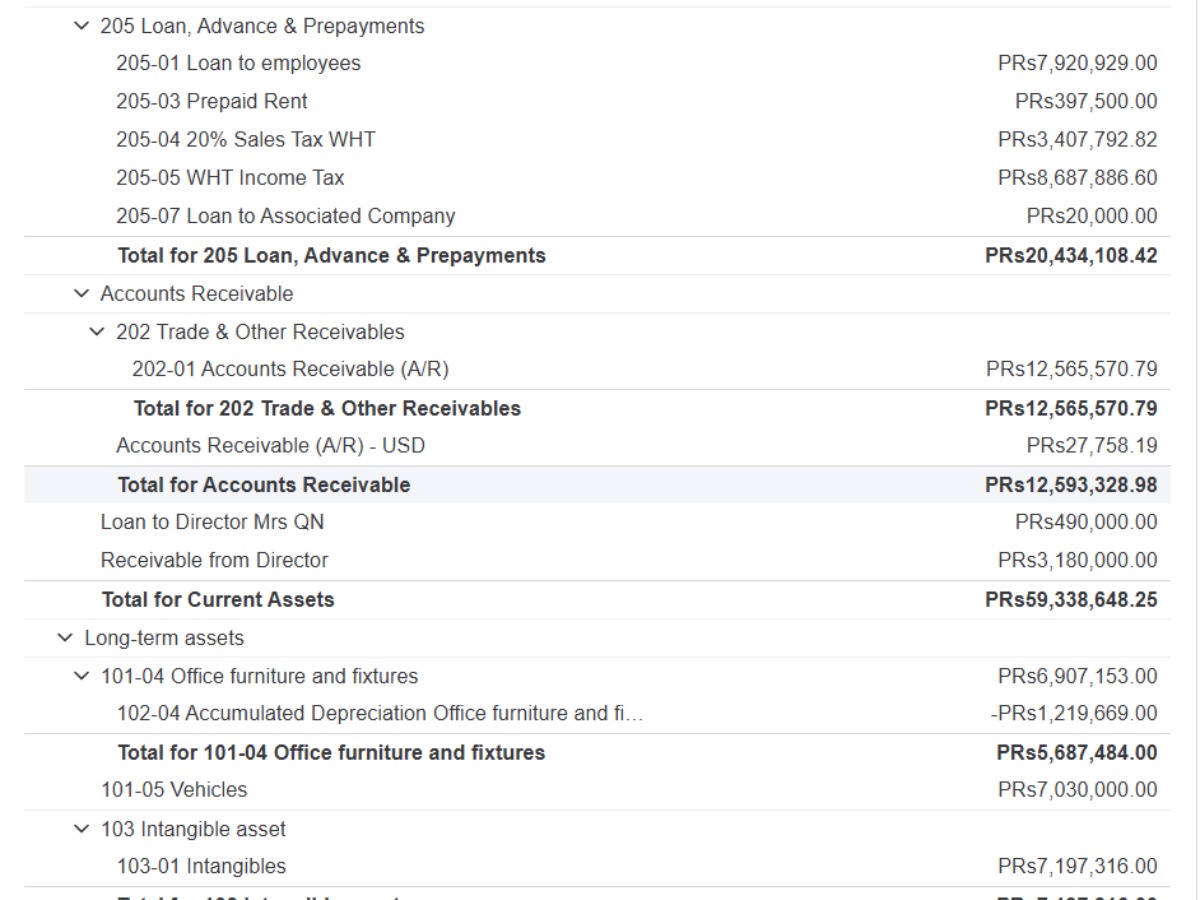Click Total for Accounts Receivable value PRs12,593,328.98
Viewport: 1200px width, 900px height.
click(x=1071, y=485)
